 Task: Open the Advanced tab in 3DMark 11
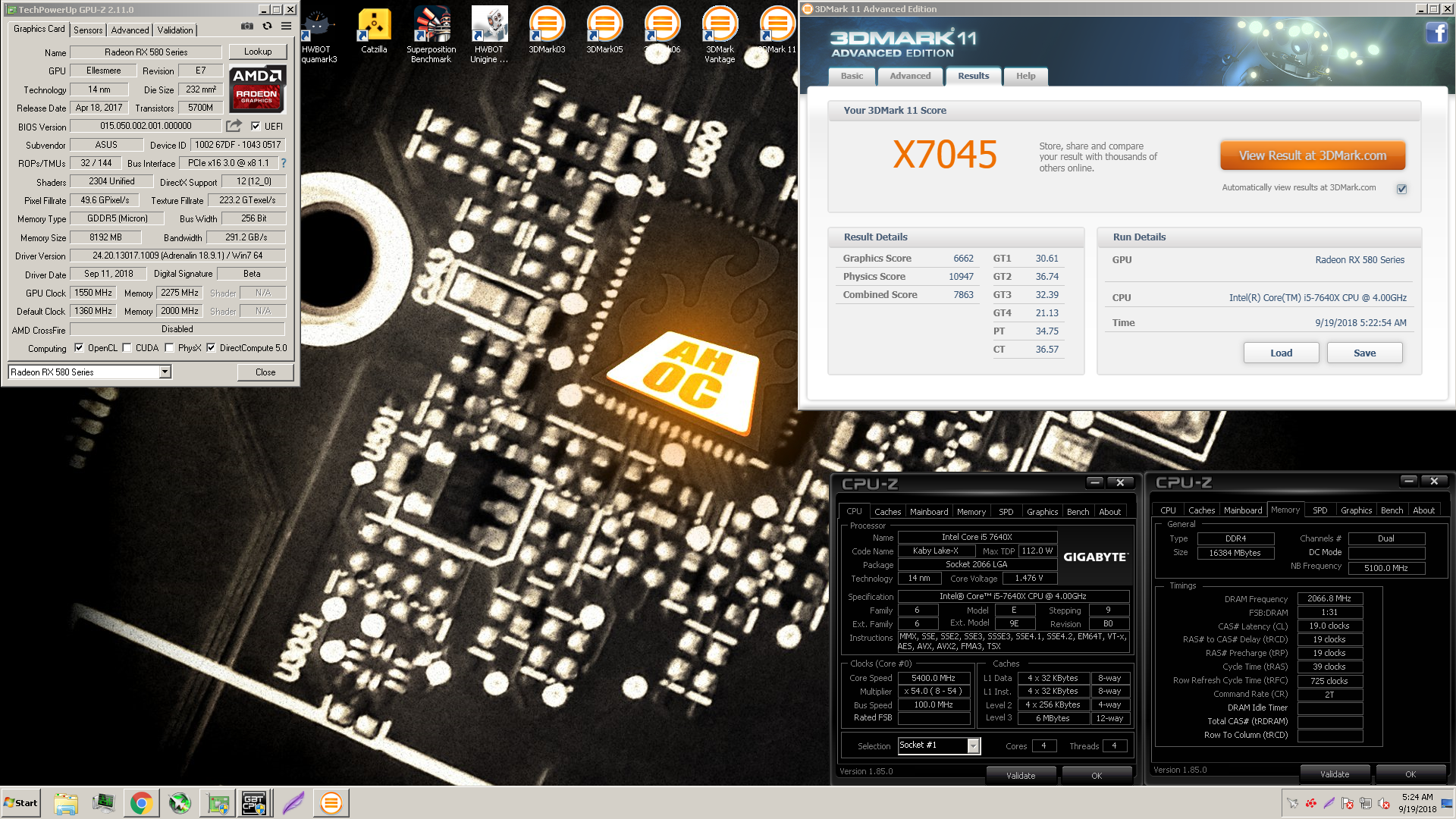(x=910, y=76)
